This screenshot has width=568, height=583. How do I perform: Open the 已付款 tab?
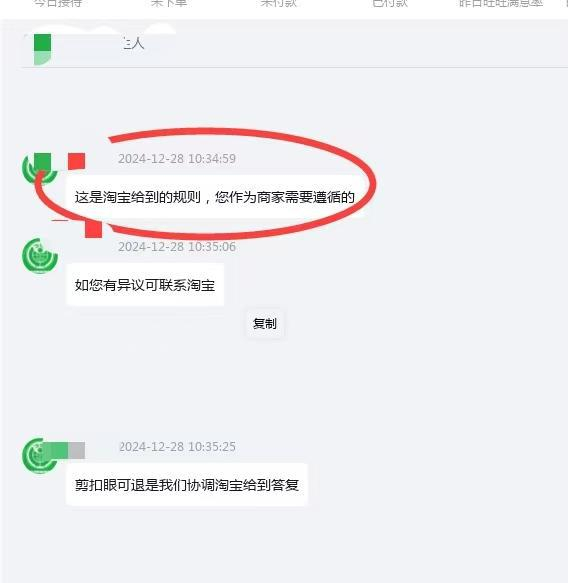click(390, 3)
